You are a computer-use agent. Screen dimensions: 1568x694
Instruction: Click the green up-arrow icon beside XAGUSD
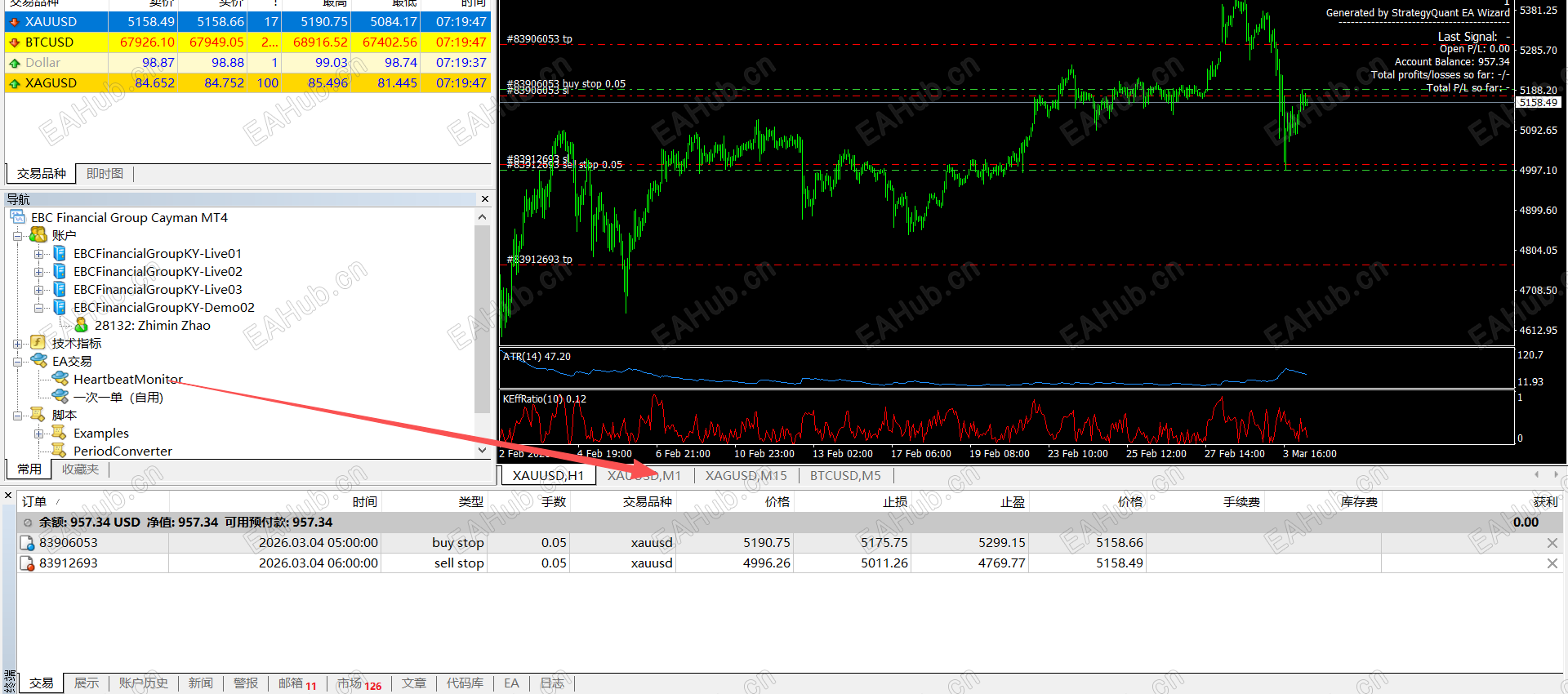coord(14,83)
